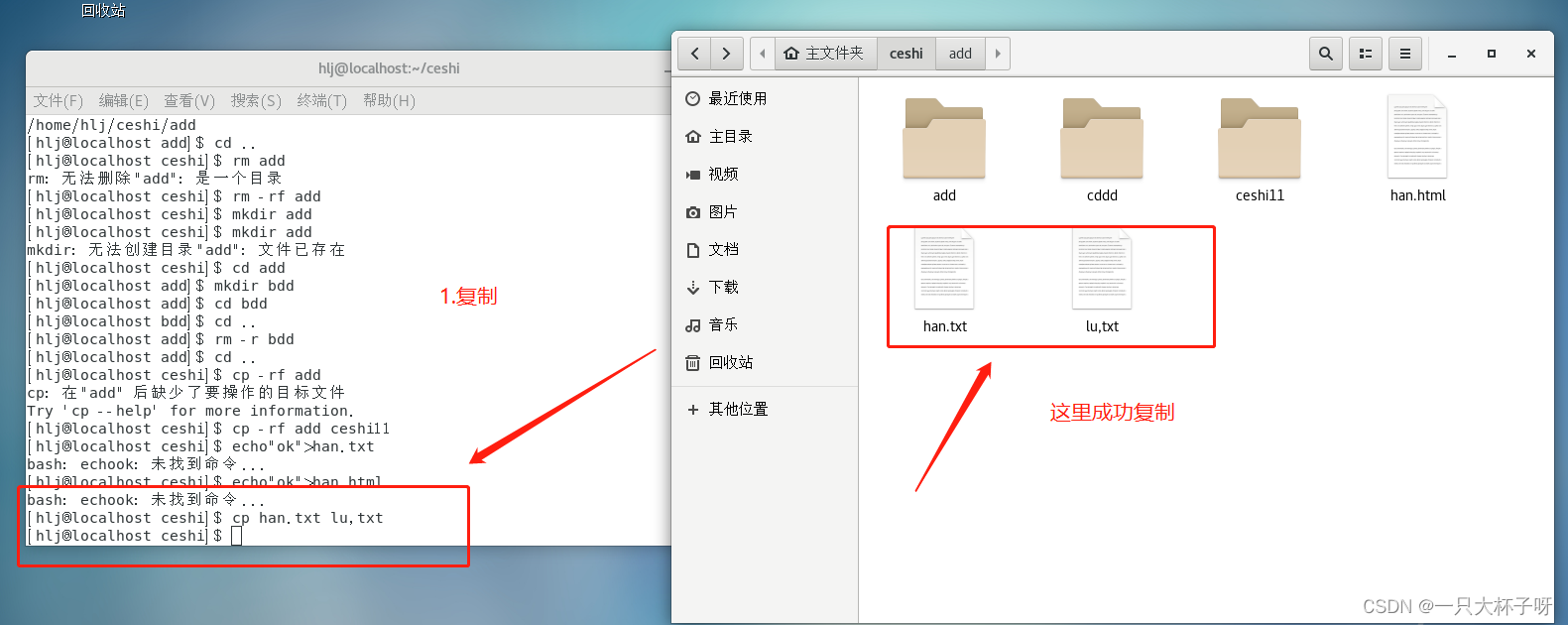Select the cddd folder icon

1102,138
